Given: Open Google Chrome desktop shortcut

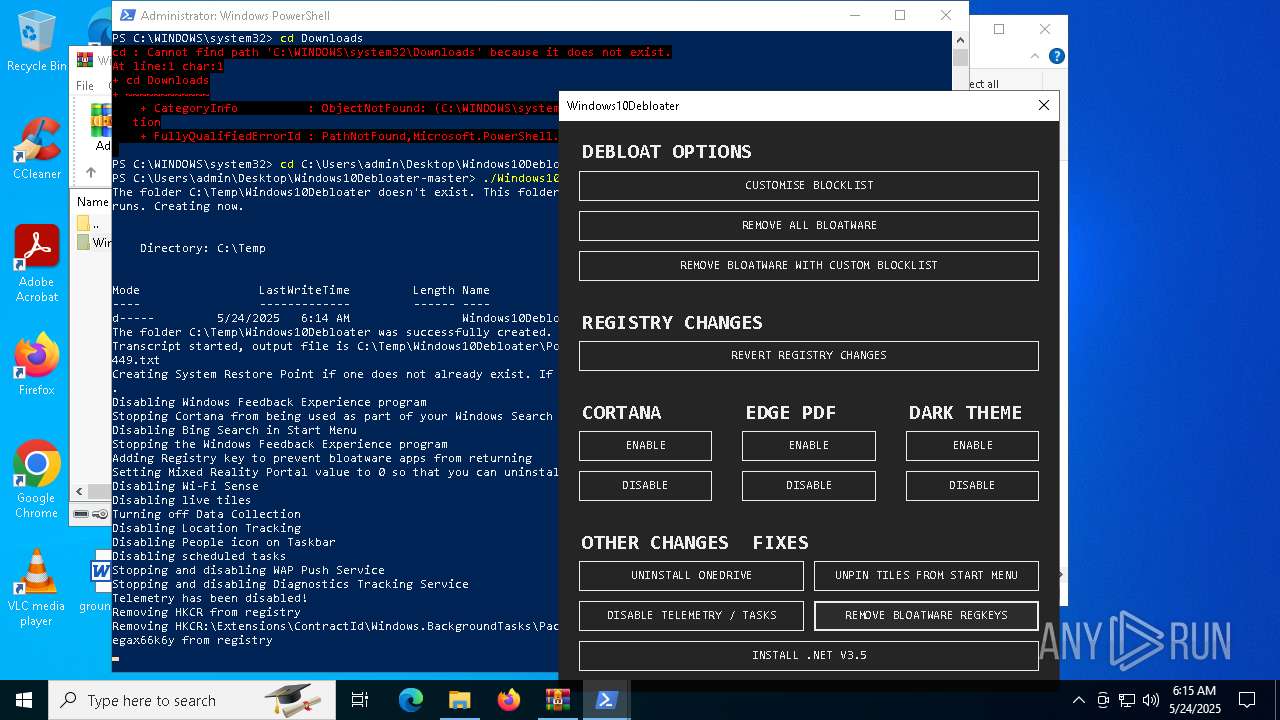Looking at the screenshot, I should (37, 479).
